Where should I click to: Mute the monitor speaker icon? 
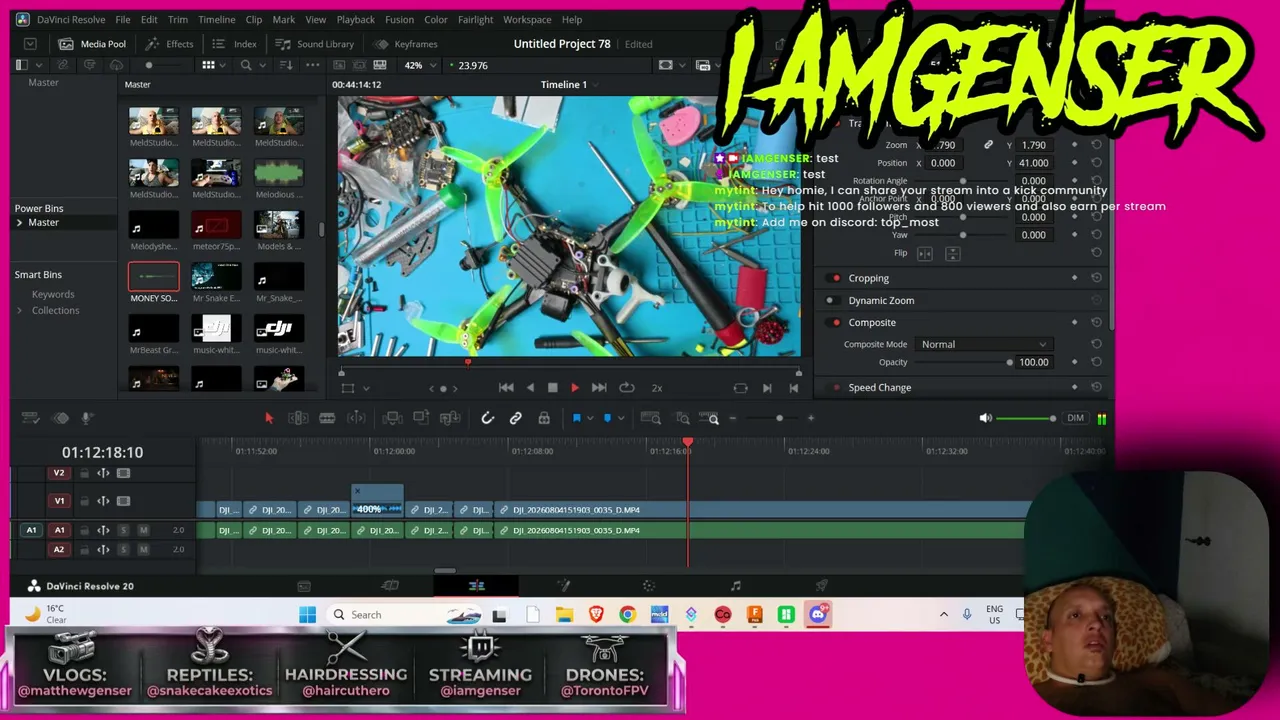click(x=985, y=418)
